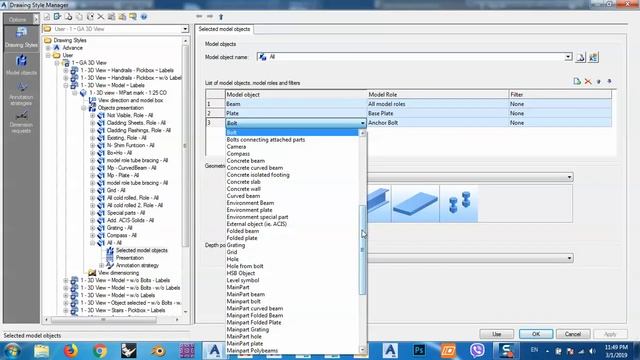This screenshot has height=360, width=640.
Task: Click the new model object icon beside Model object name
Action: click(580, 57)
